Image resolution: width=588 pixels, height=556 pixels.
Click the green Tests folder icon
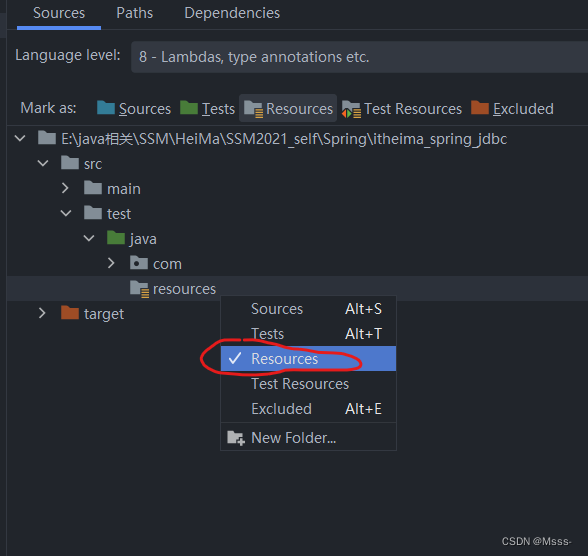coord(189,108)
